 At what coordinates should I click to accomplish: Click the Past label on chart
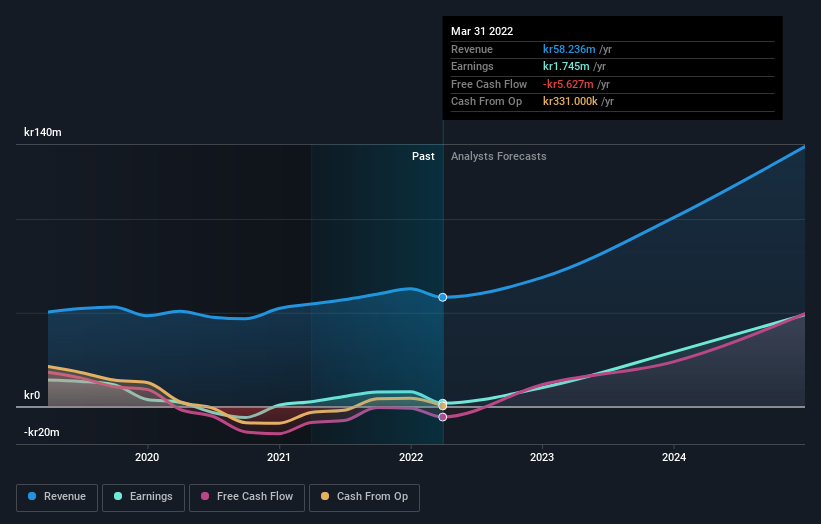[x=423, y=156]
